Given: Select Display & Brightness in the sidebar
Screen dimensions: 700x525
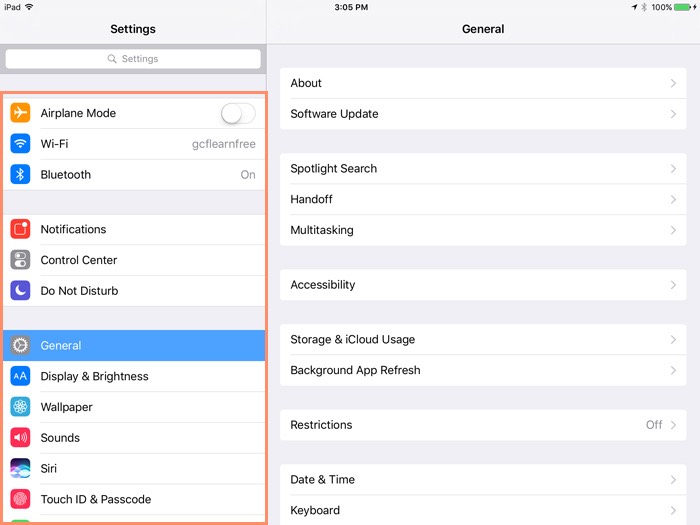Looking at the screenshot, I should (x=94, y=376).
